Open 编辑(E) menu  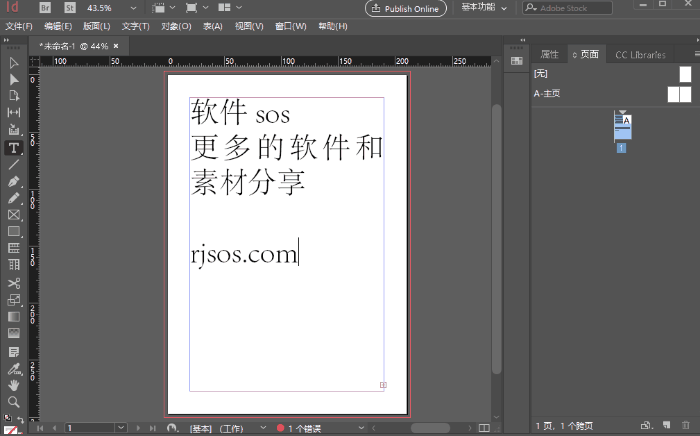click(58, 26)
